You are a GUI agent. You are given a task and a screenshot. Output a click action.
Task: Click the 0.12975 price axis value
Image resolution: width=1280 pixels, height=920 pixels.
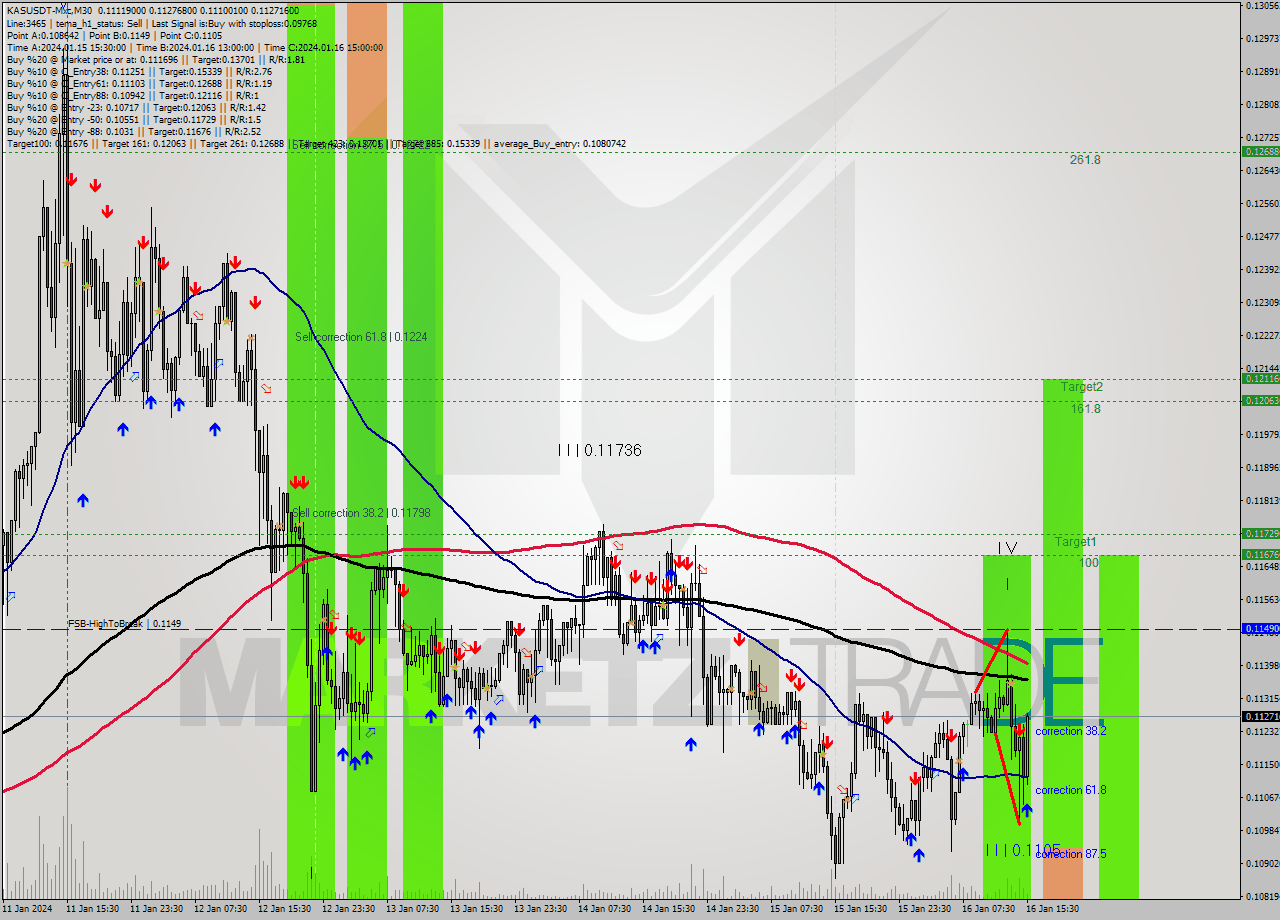(1262, 38)
